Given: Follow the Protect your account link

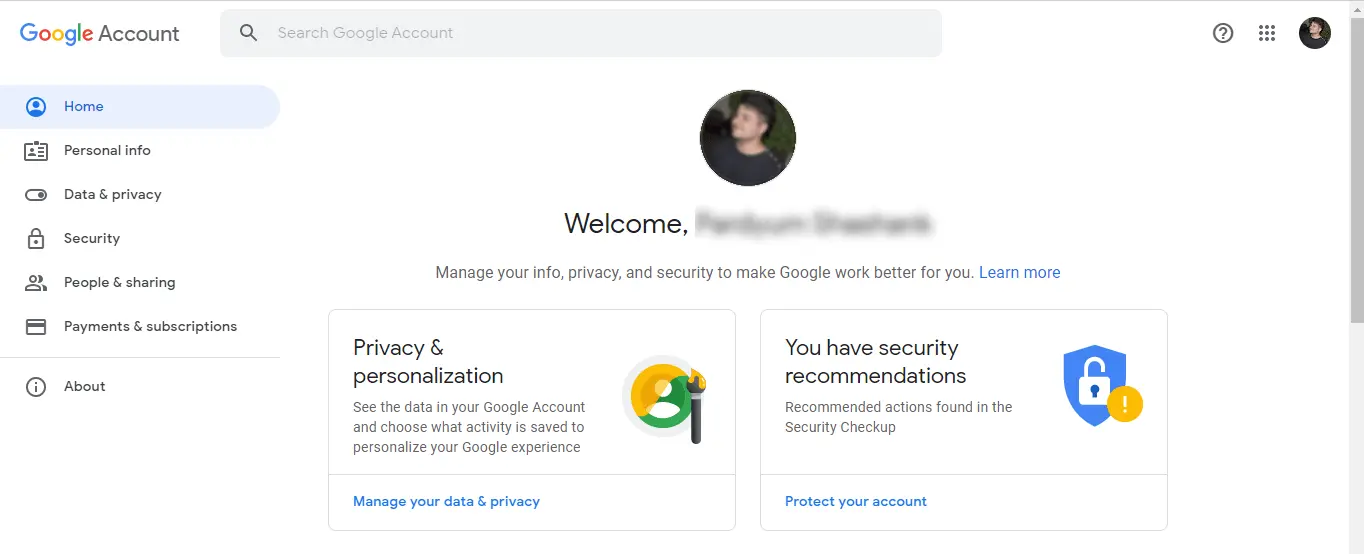Looking at the screenshot, I should pyautogui.click(x=856, y=502).
